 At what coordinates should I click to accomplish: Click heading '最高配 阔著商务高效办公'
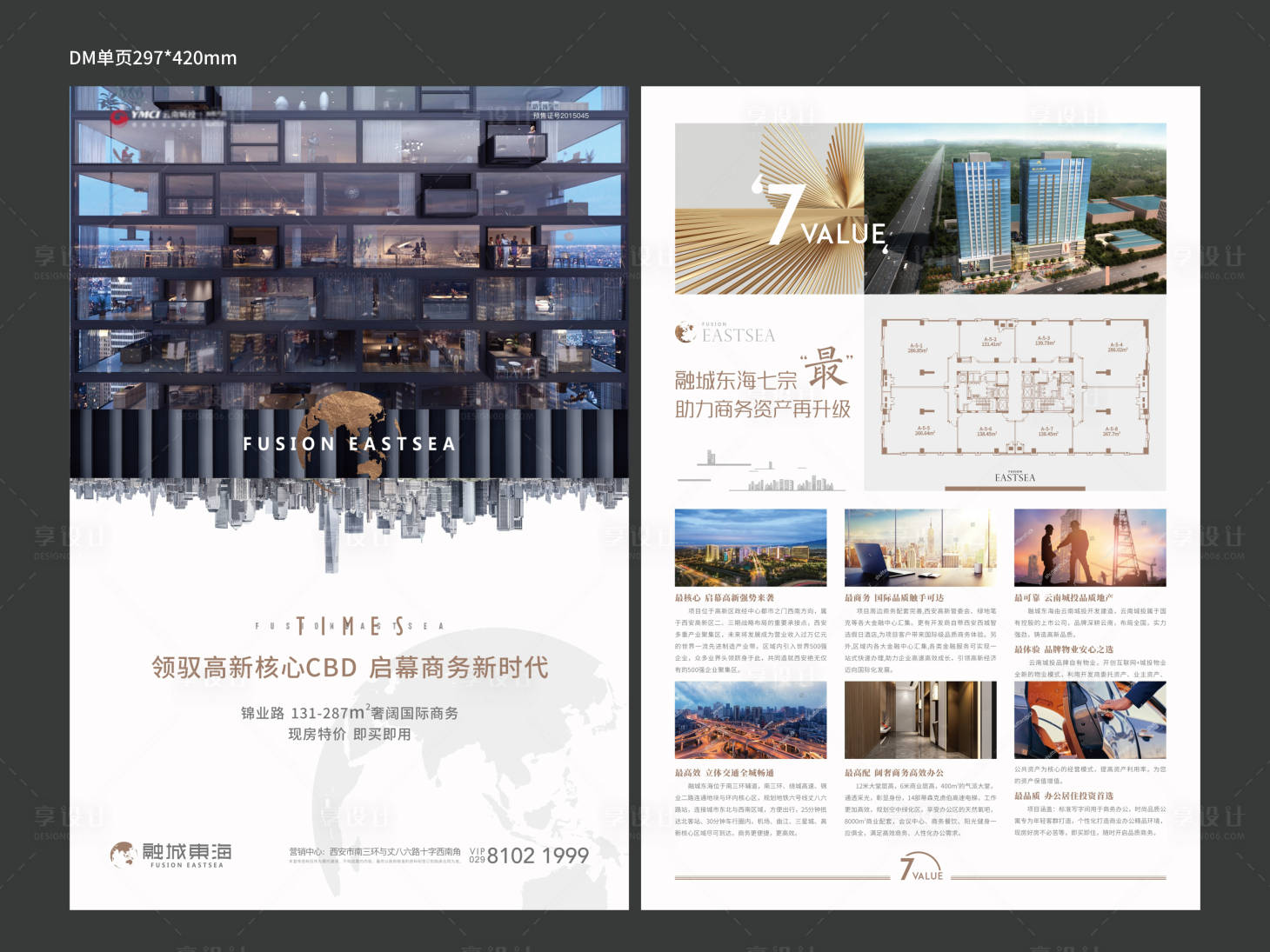pos(894,773)
